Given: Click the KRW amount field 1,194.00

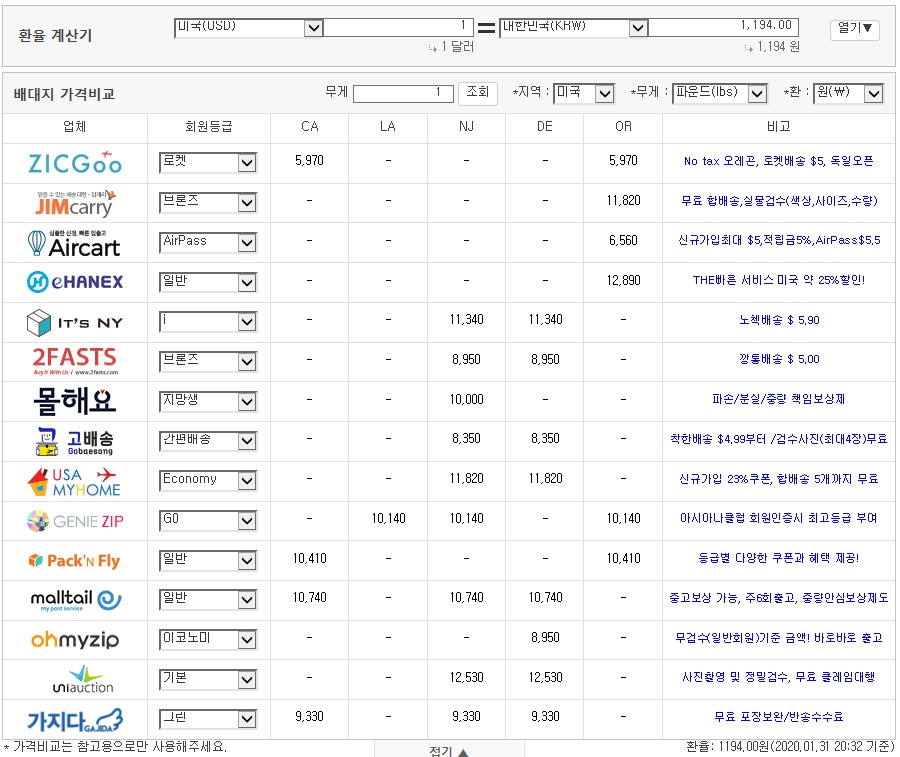Looking at the screenshot, I should tap(723, 28).
